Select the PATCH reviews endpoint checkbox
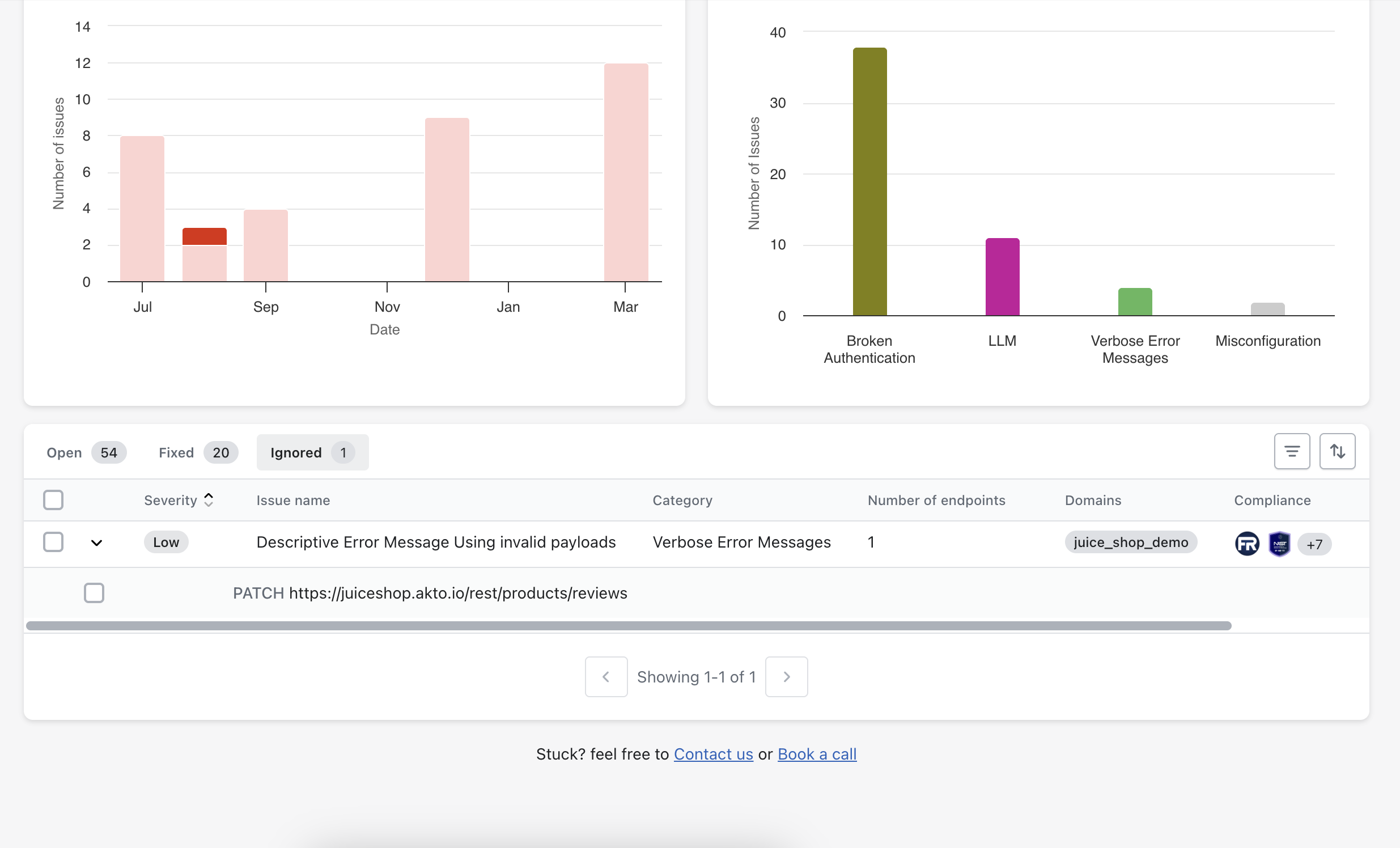The width and height of the screenshot is (1400, 848). pos(94,593)
